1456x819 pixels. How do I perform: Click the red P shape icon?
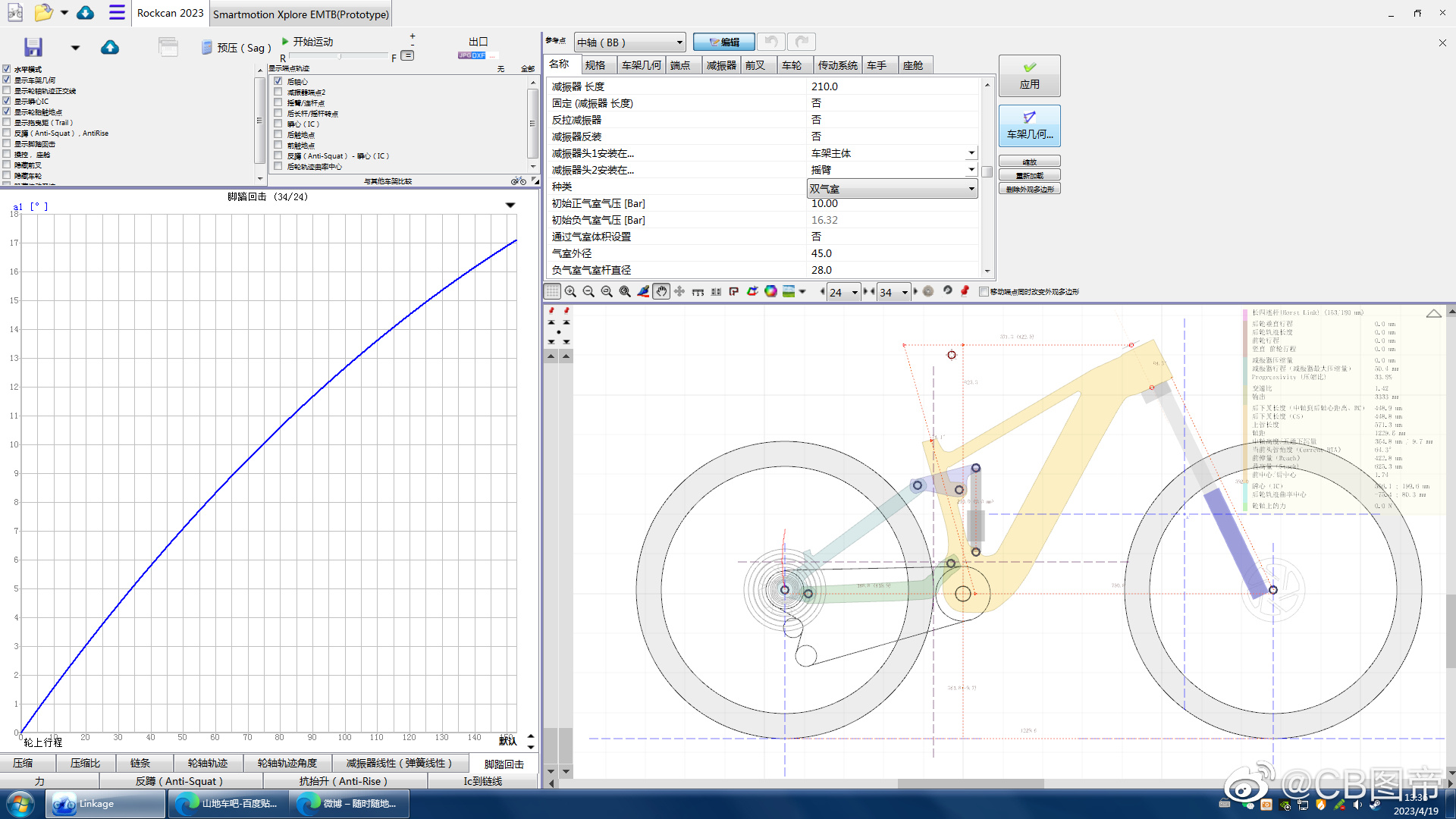click(734, 291)
